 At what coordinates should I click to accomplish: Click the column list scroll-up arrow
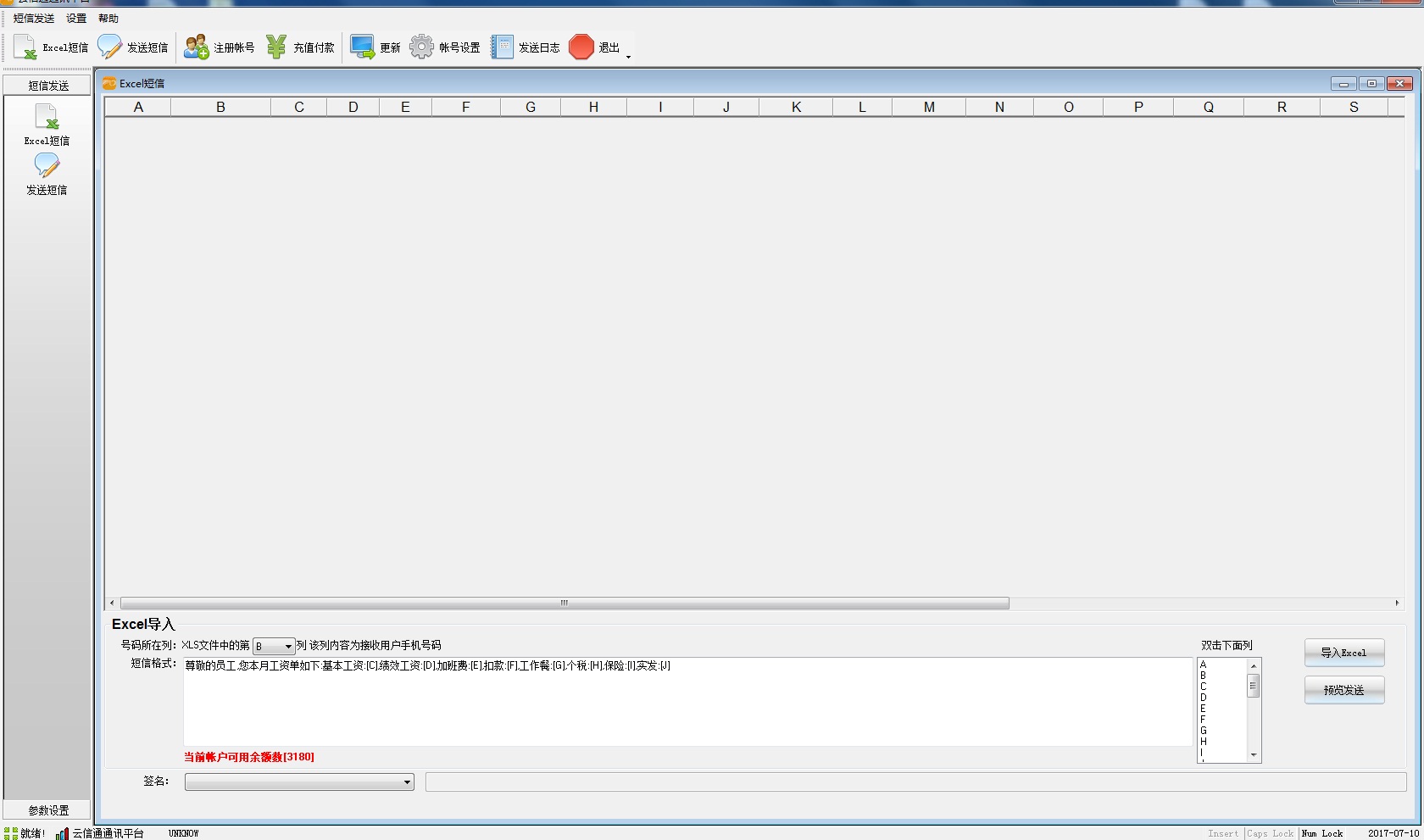[x=1254, y=666]
